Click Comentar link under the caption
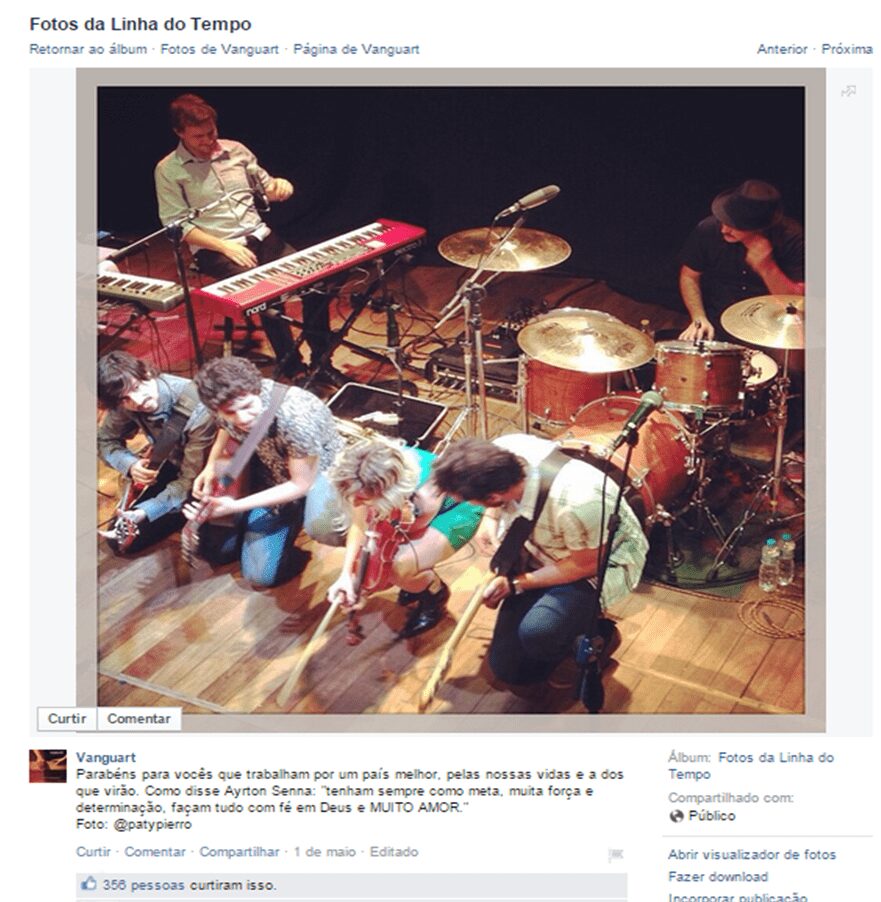This screenshot has height=902, width=881. 155,851
